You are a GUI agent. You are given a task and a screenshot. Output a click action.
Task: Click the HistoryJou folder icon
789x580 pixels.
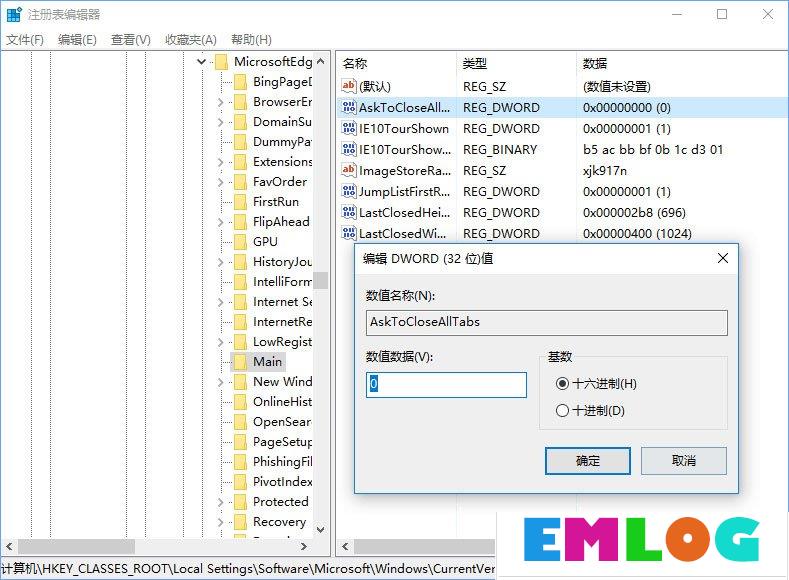coord(241,262)
